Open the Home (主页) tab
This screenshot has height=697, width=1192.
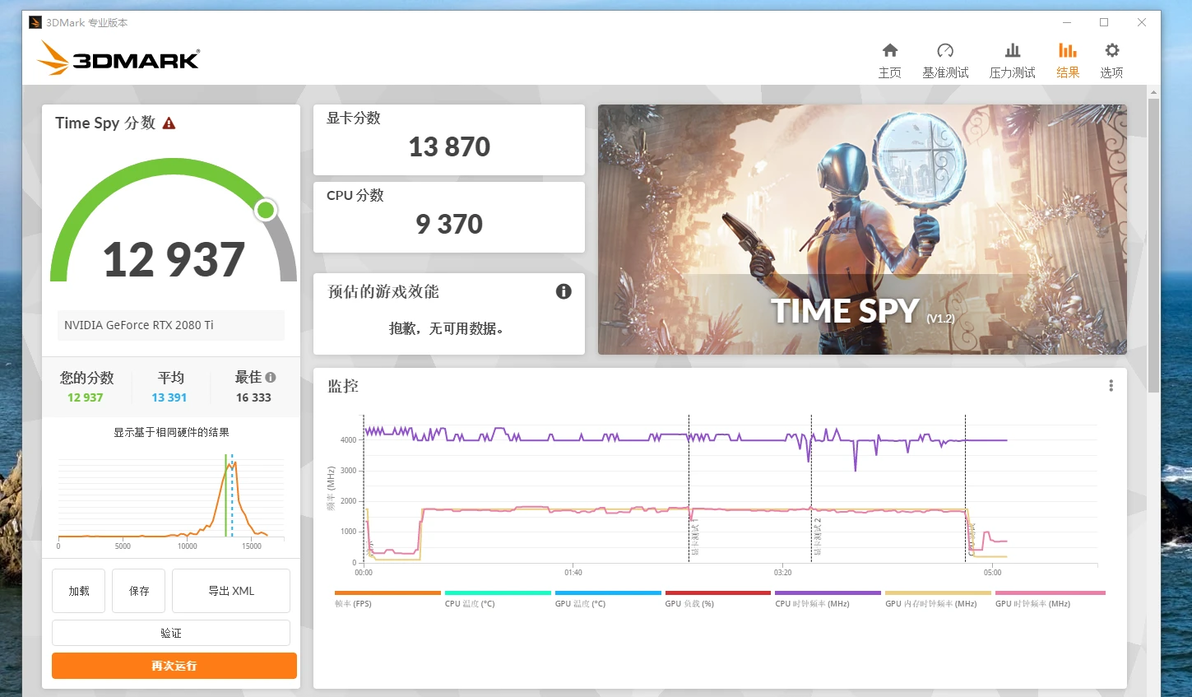889,61
